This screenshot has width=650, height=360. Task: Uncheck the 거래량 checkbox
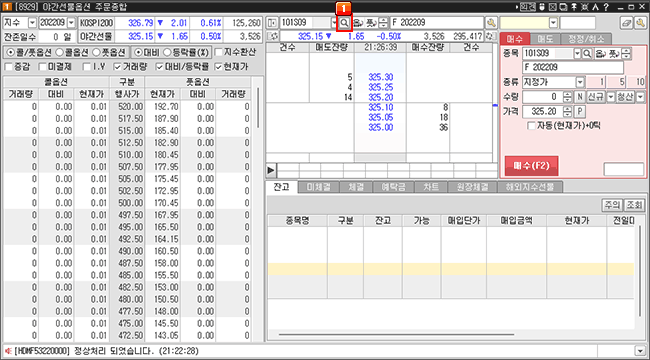[117, 66]
